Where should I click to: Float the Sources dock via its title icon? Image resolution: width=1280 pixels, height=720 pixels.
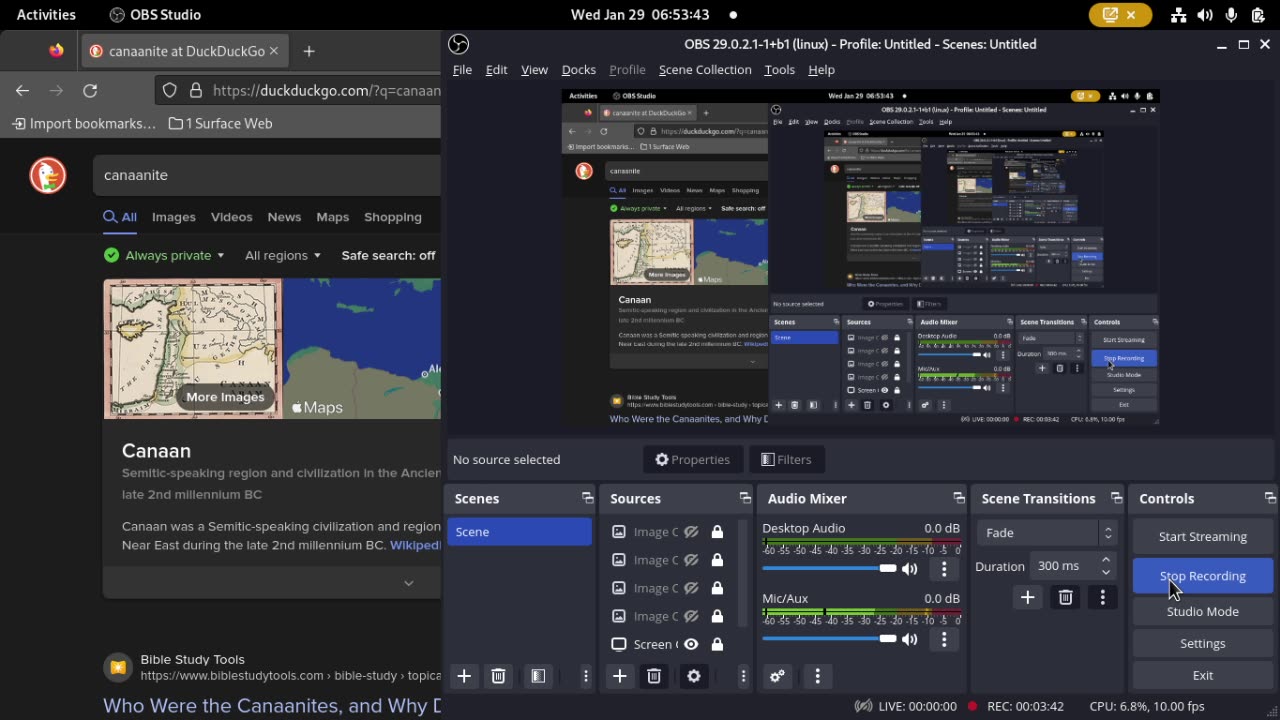coord(745,498)
